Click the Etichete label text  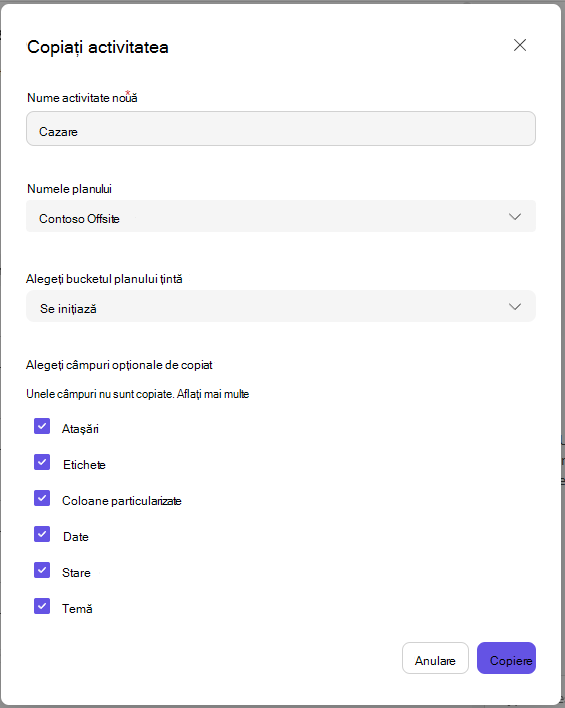pos(84,465)
